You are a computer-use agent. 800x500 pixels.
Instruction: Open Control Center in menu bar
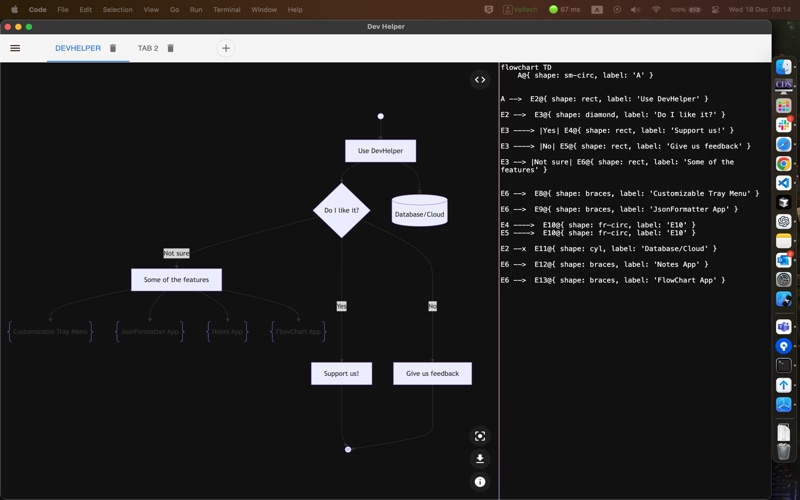(x=715, y=9)
